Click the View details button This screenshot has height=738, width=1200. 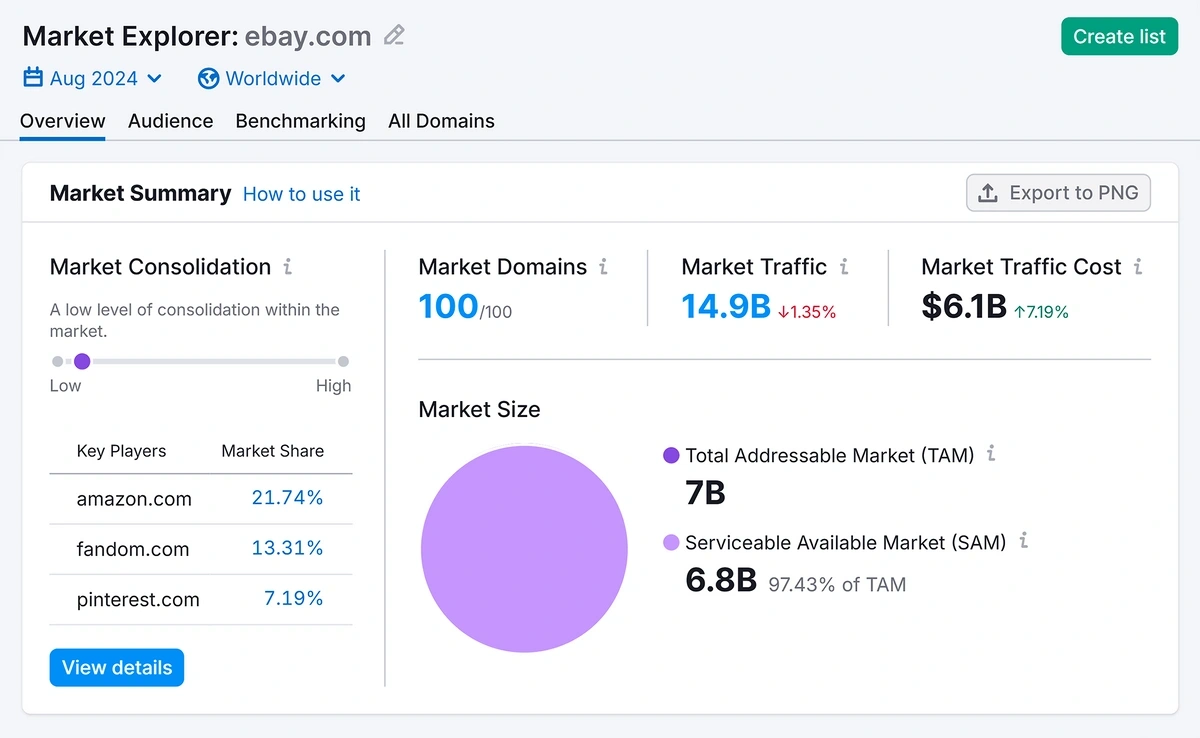click(117, 668)
